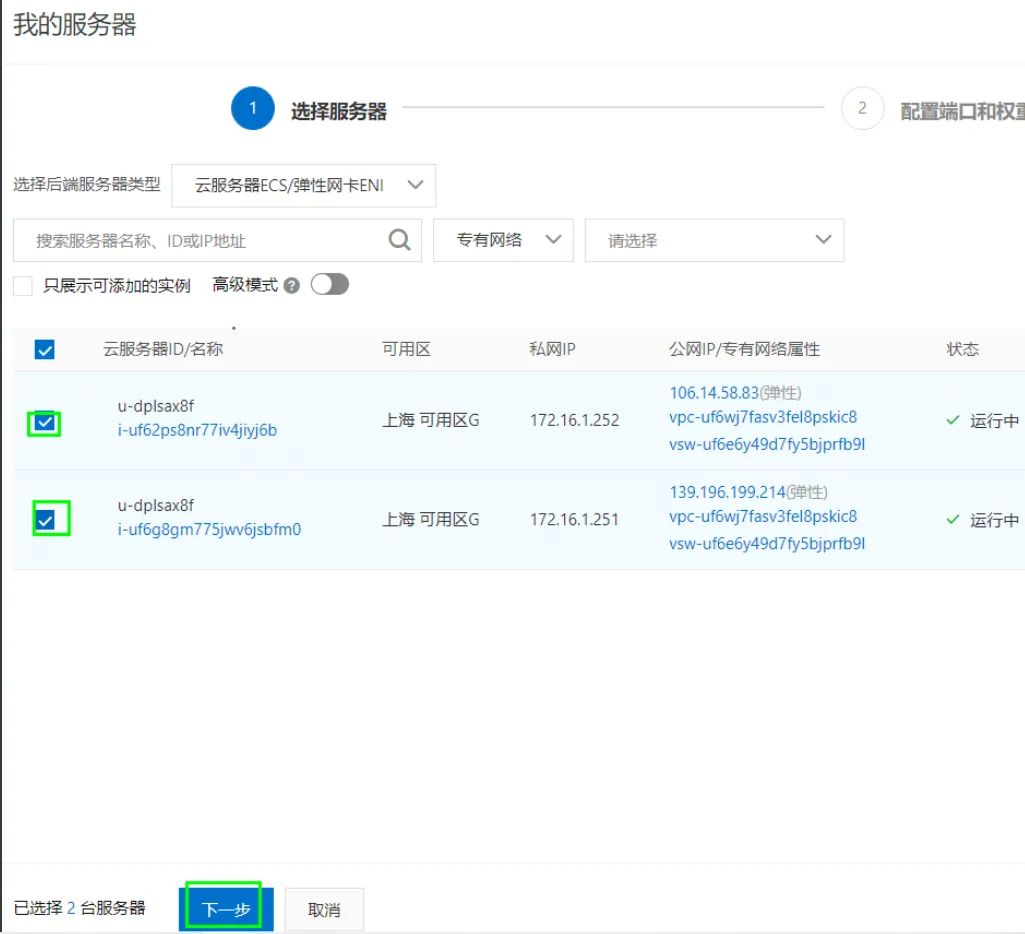Open public IP 139.196.199.214 link
The image size is (1025, 934).
pos(727,492)
